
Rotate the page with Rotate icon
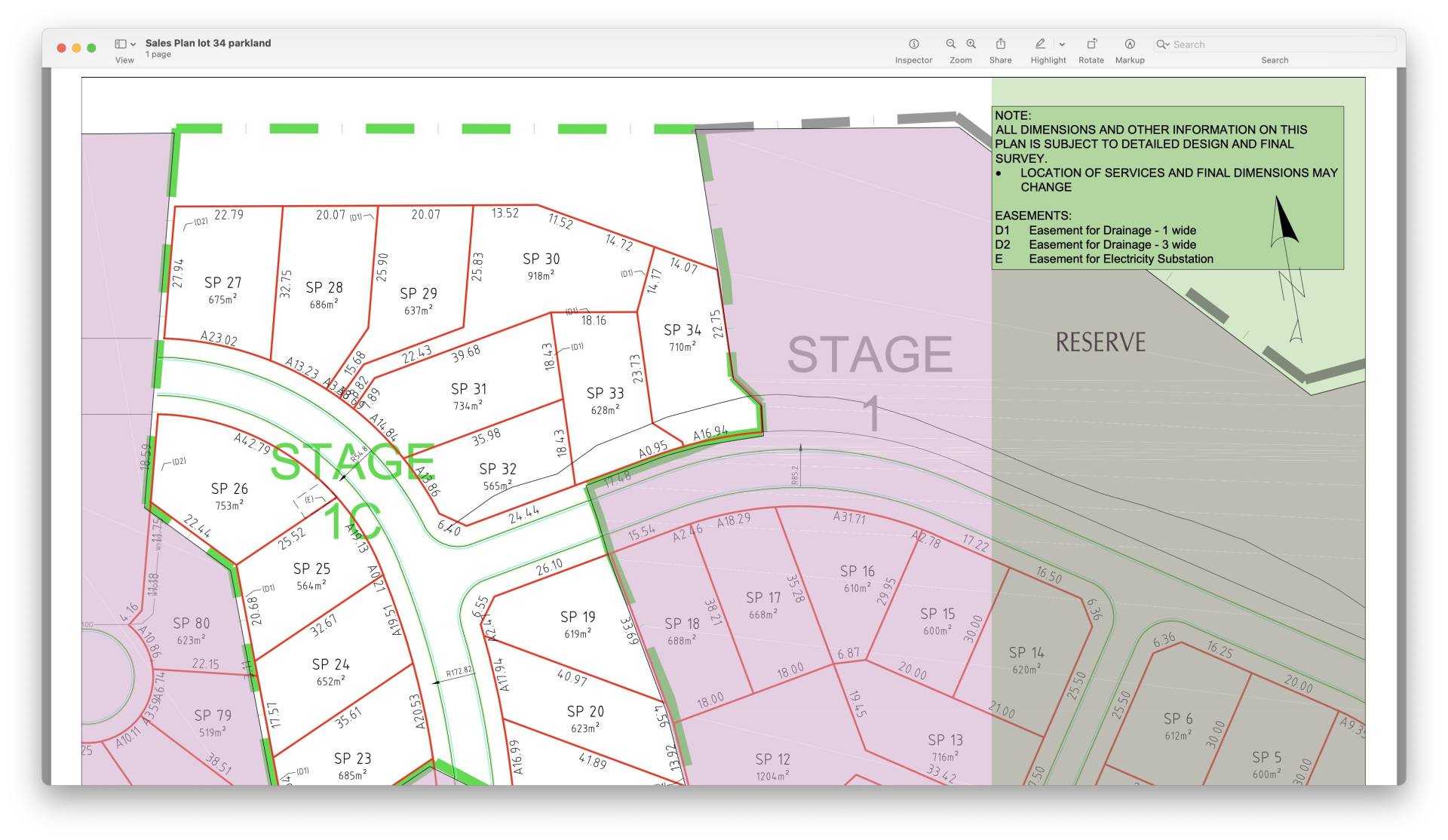[x=1091, y=44]
